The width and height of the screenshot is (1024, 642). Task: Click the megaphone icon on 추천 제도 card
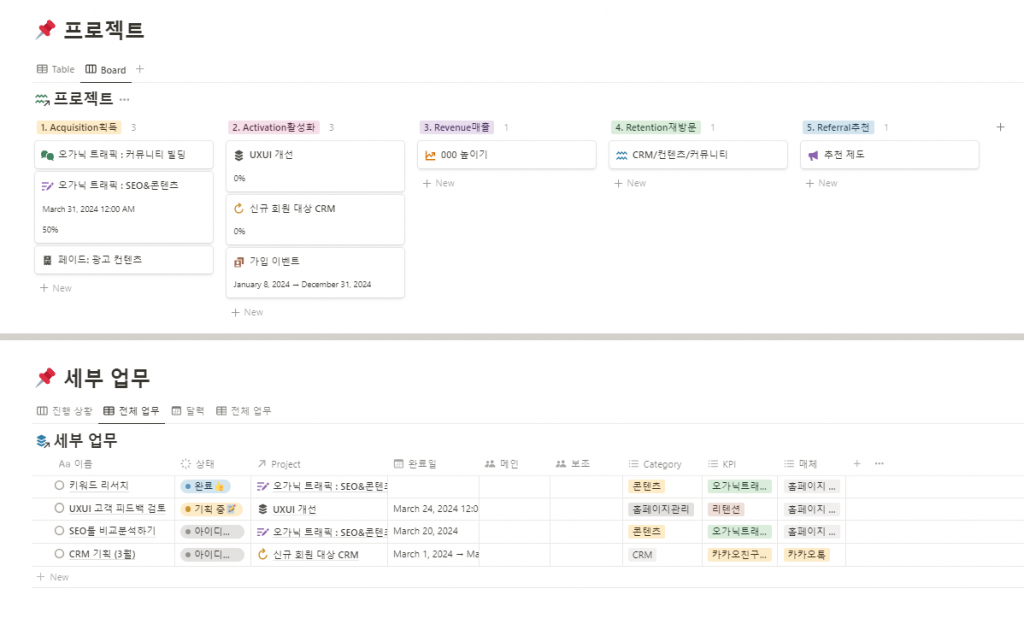coord(814,154)
